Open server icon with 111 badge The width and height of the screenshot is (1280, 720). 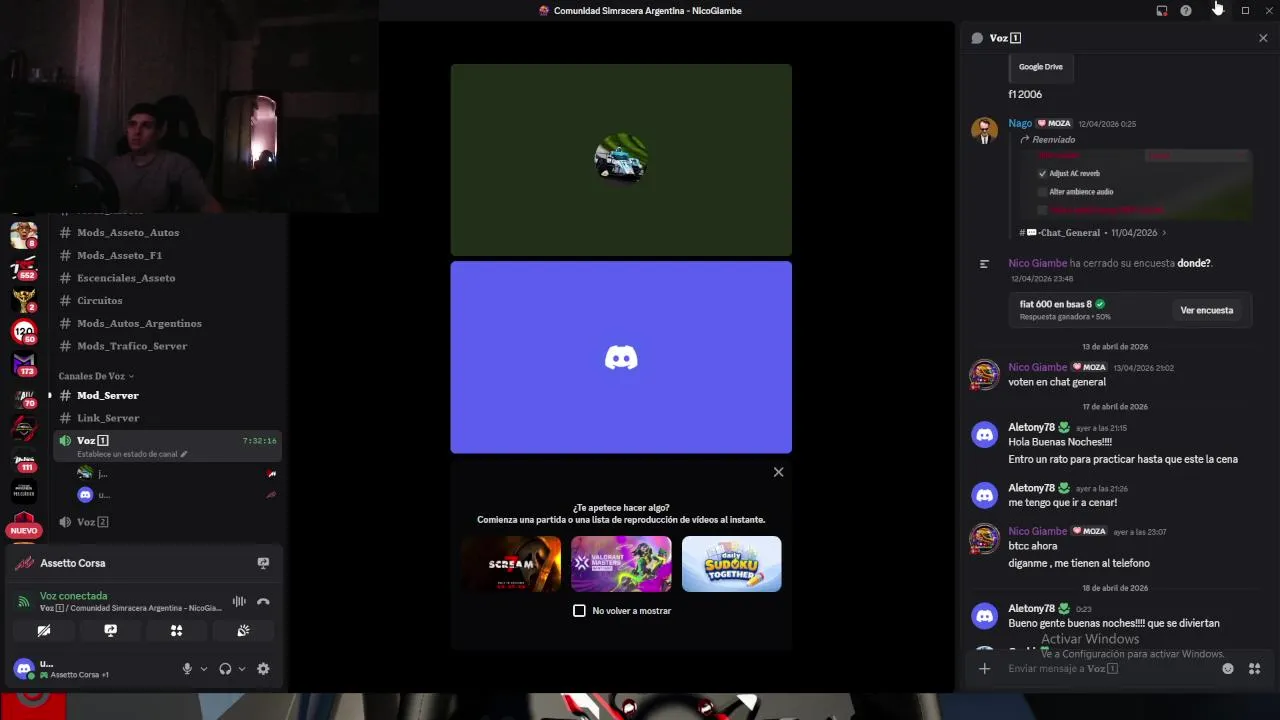point(24,459)
